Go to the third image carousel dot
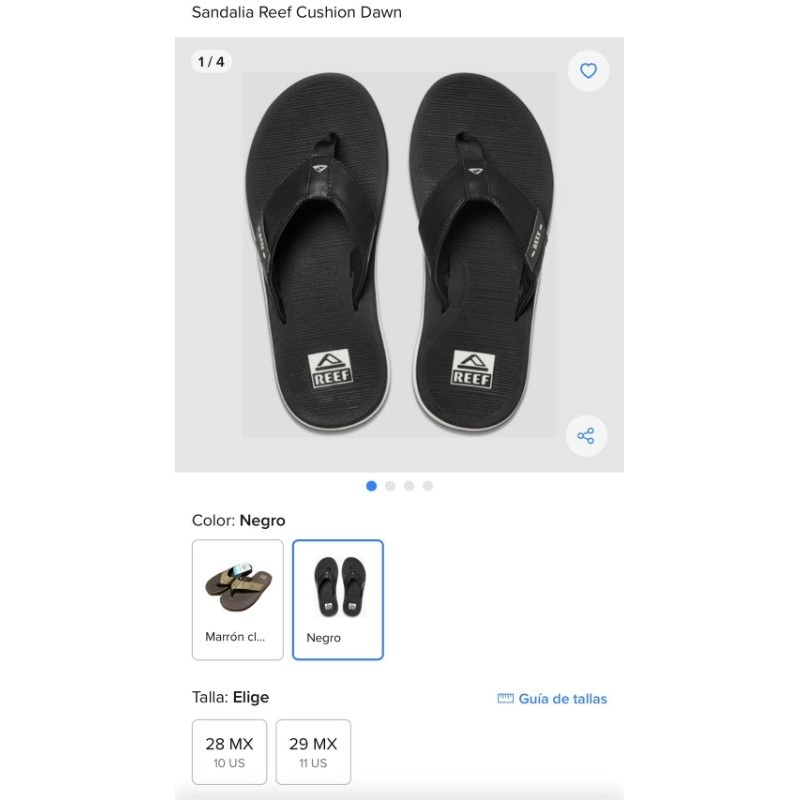Viewport: 800px width, 800px height. 409,486
